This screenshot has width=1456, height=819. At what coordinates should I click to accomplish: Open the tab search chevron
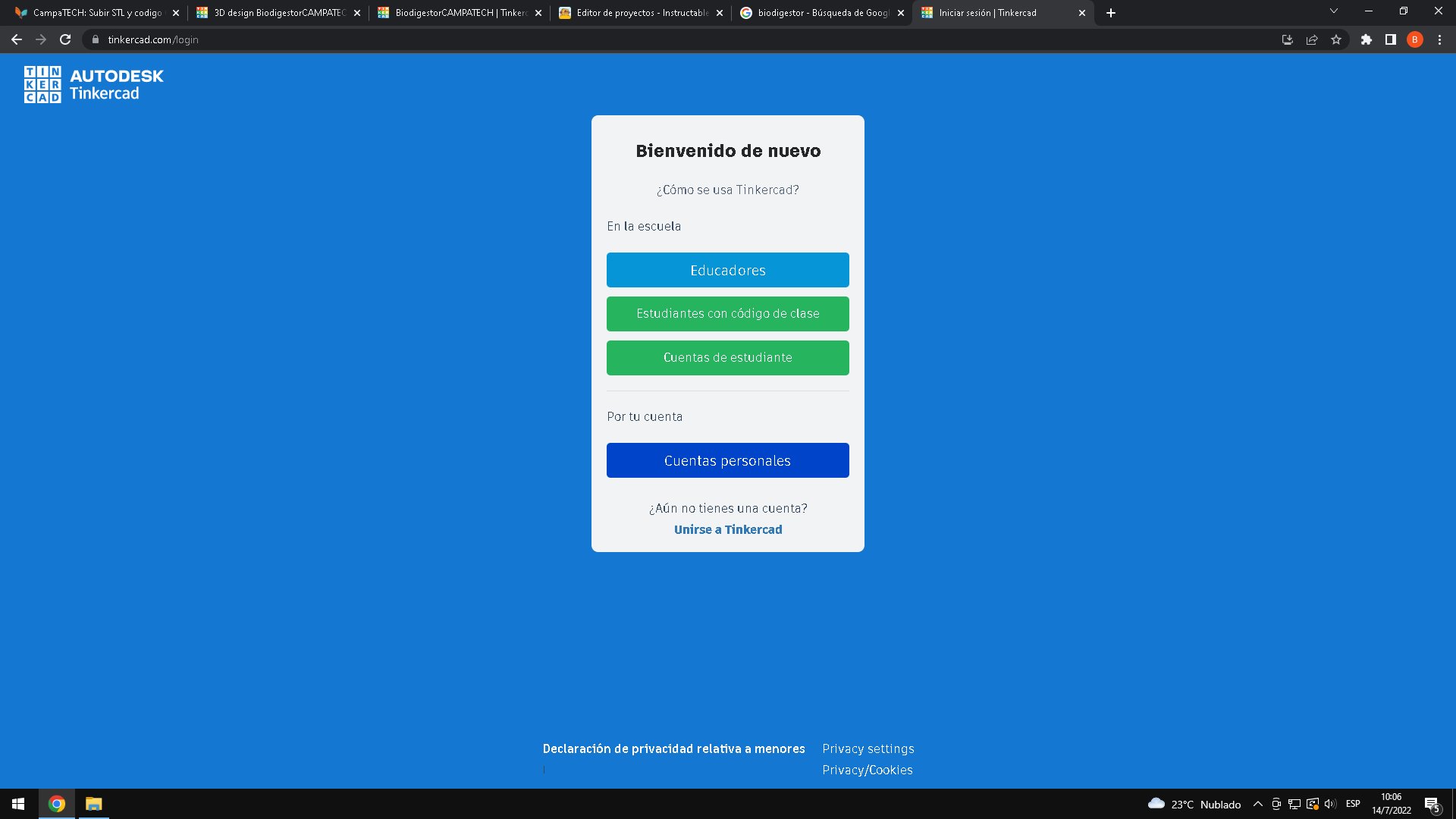coord(1333,11)
